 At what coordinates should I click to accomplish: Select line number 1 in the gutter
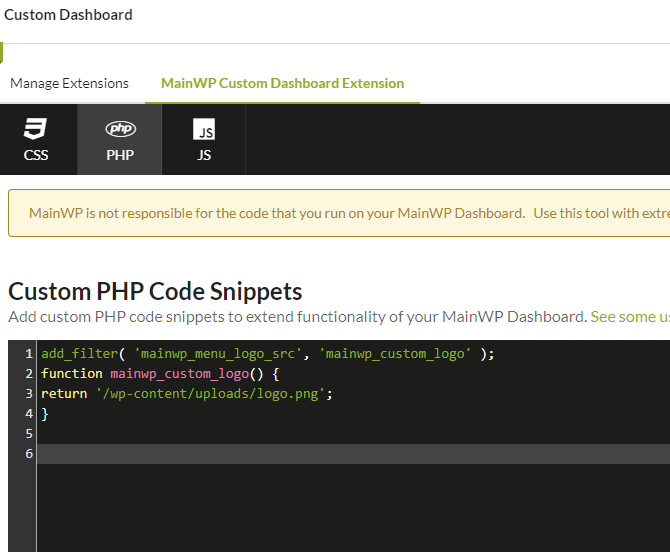point(29,354)
